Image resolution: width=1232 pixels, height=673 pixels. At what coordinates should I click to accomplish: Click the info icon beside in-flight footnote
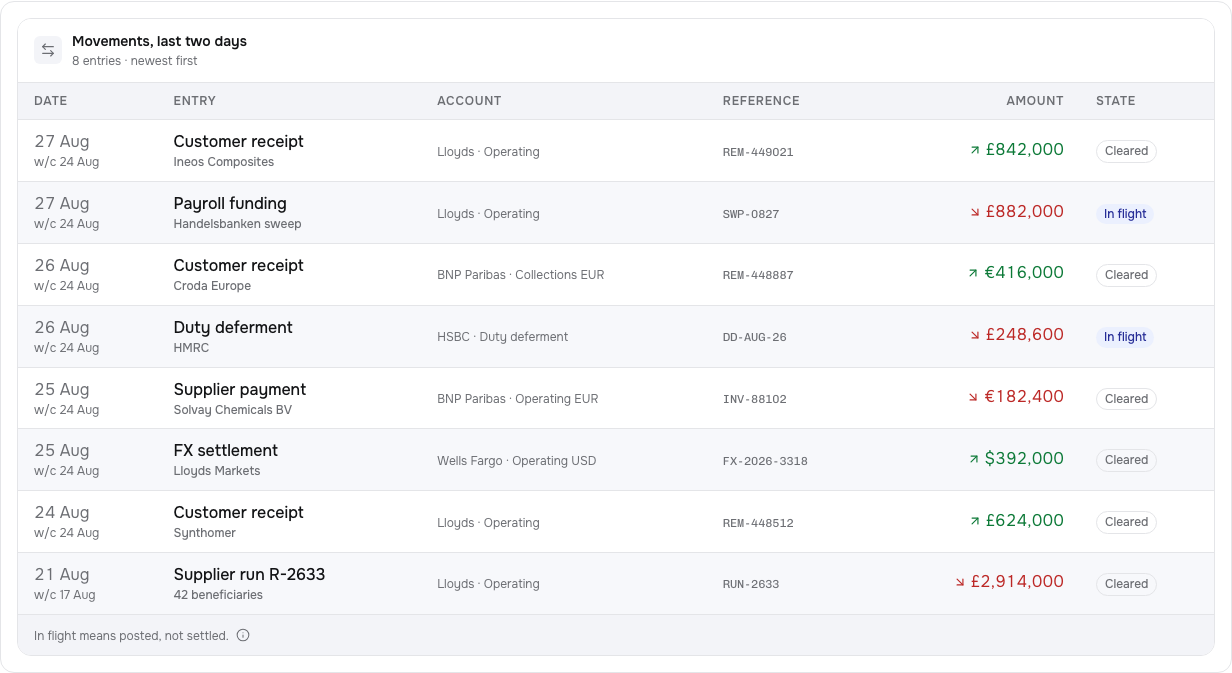tap(243, 635)
